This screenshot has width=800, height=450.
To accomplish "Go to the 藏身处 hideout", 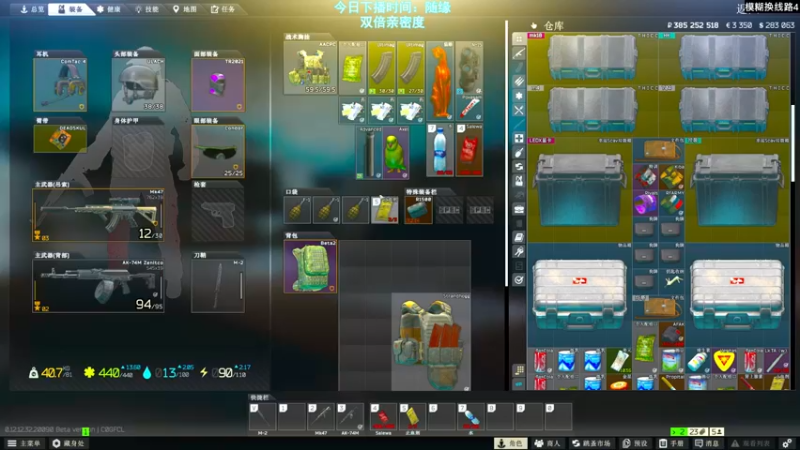I will coord(68,443).
